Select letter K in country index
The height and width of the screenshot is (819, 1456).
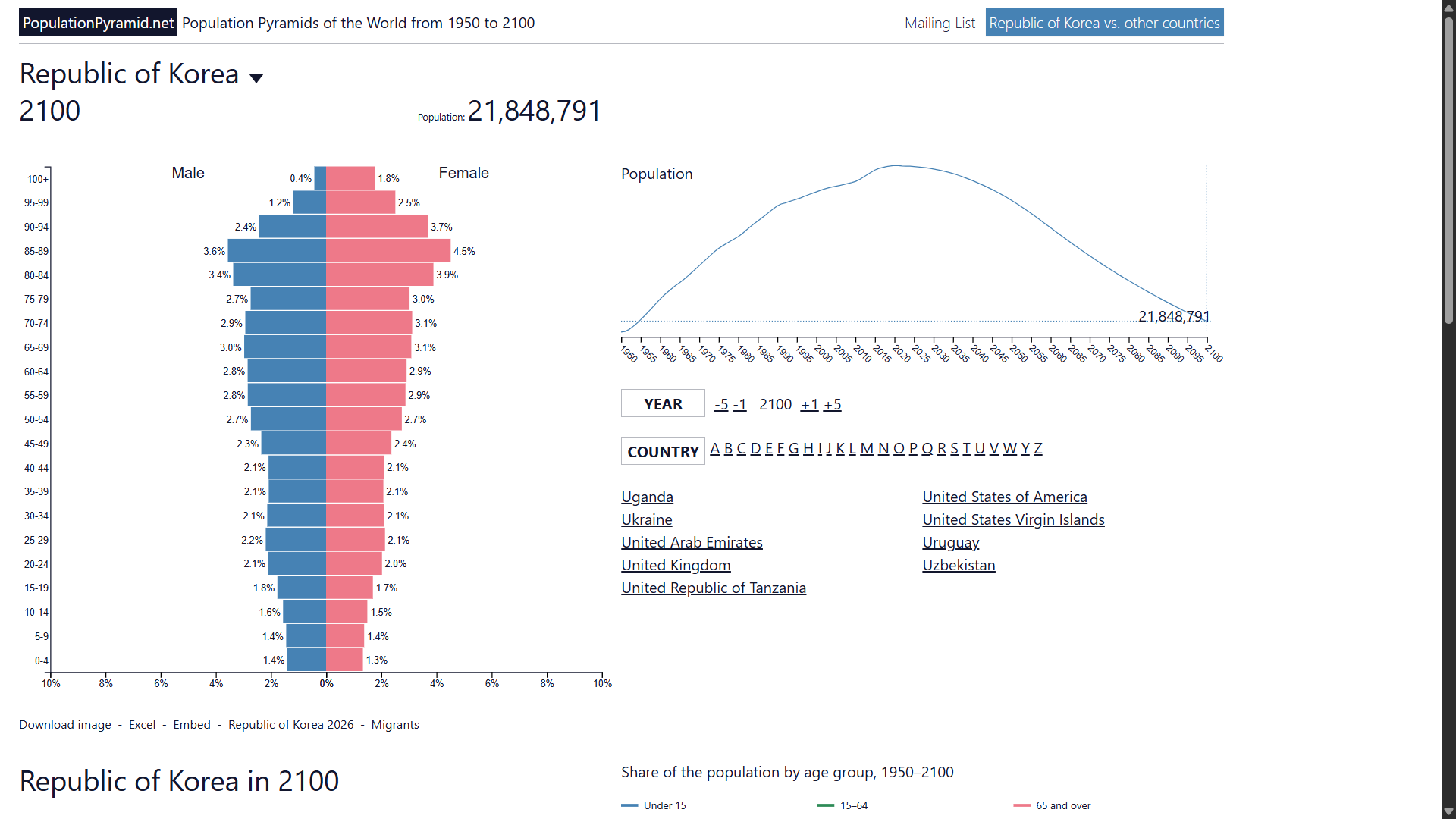point(840,448)
